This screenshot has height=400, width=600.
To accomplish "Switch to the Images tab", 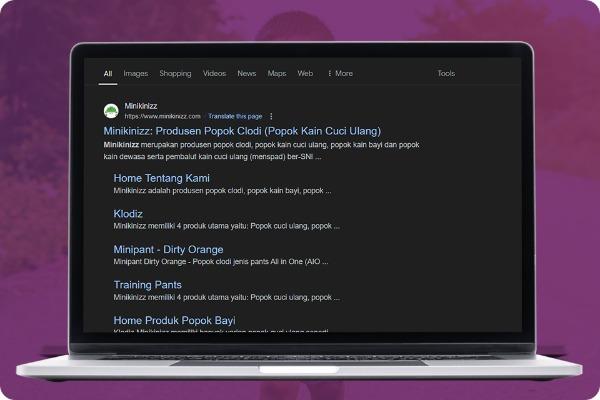I will tap(135, 73).
